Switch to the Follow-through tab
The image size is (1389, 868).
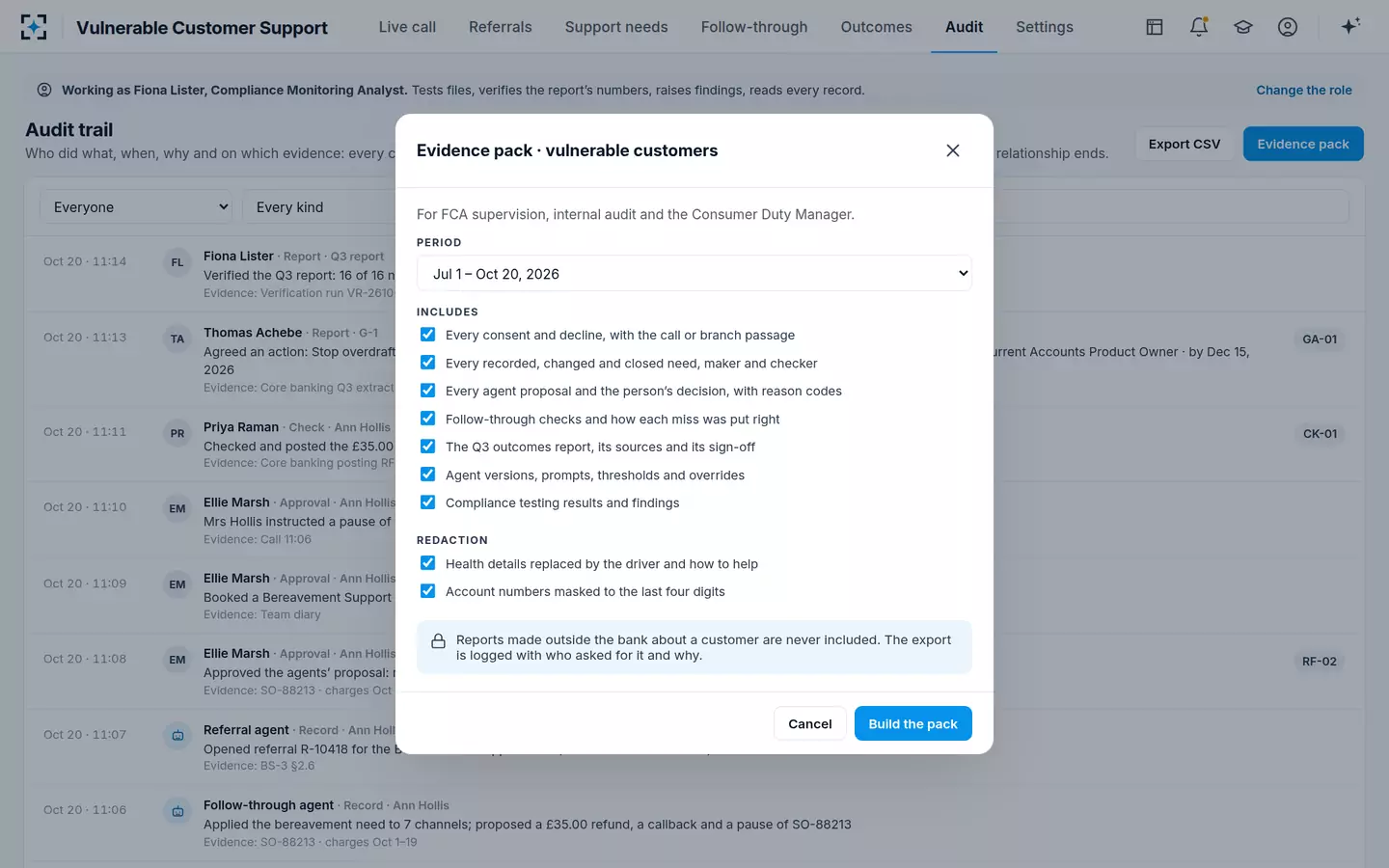click(x=754, y=27)
